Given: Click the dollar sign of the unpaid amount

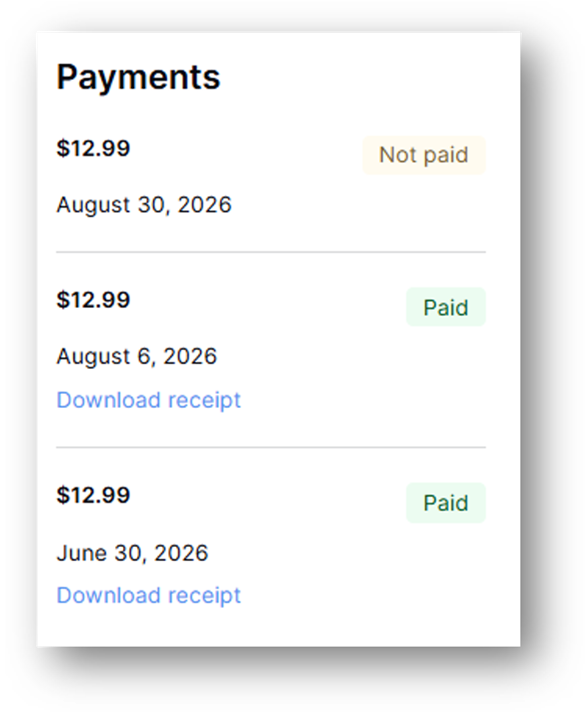Looking at the screenshot, I should (x=61, y=148).
